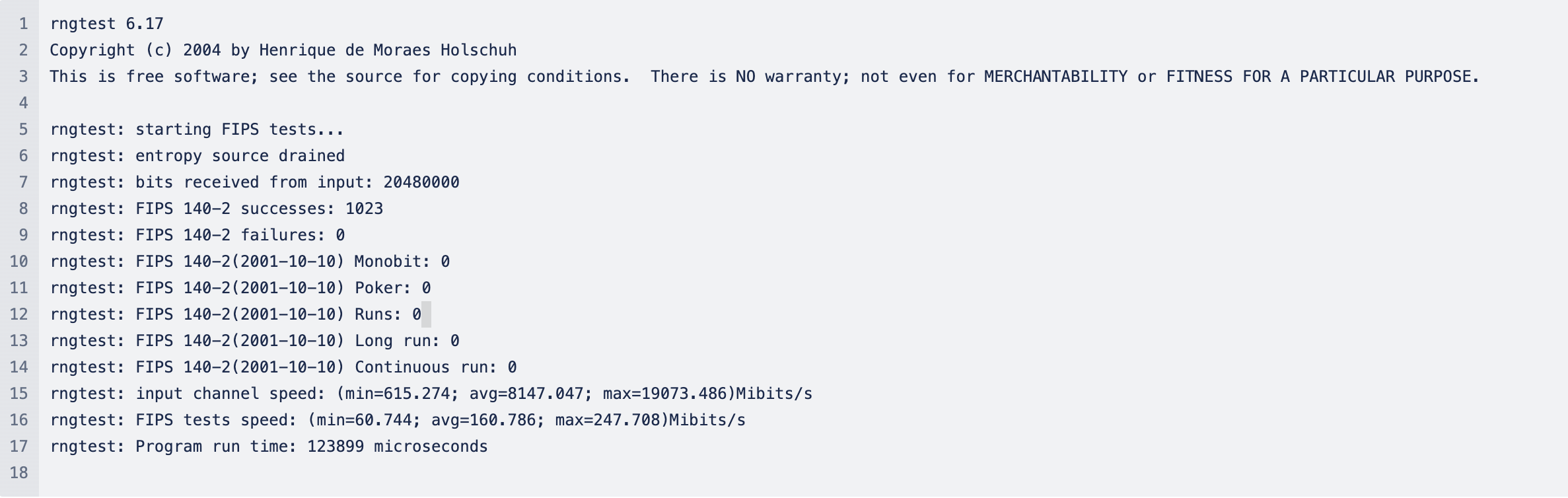Click the 'Continuous run: 0' text
1568x498 pixels.
click(x=436, y=367)
